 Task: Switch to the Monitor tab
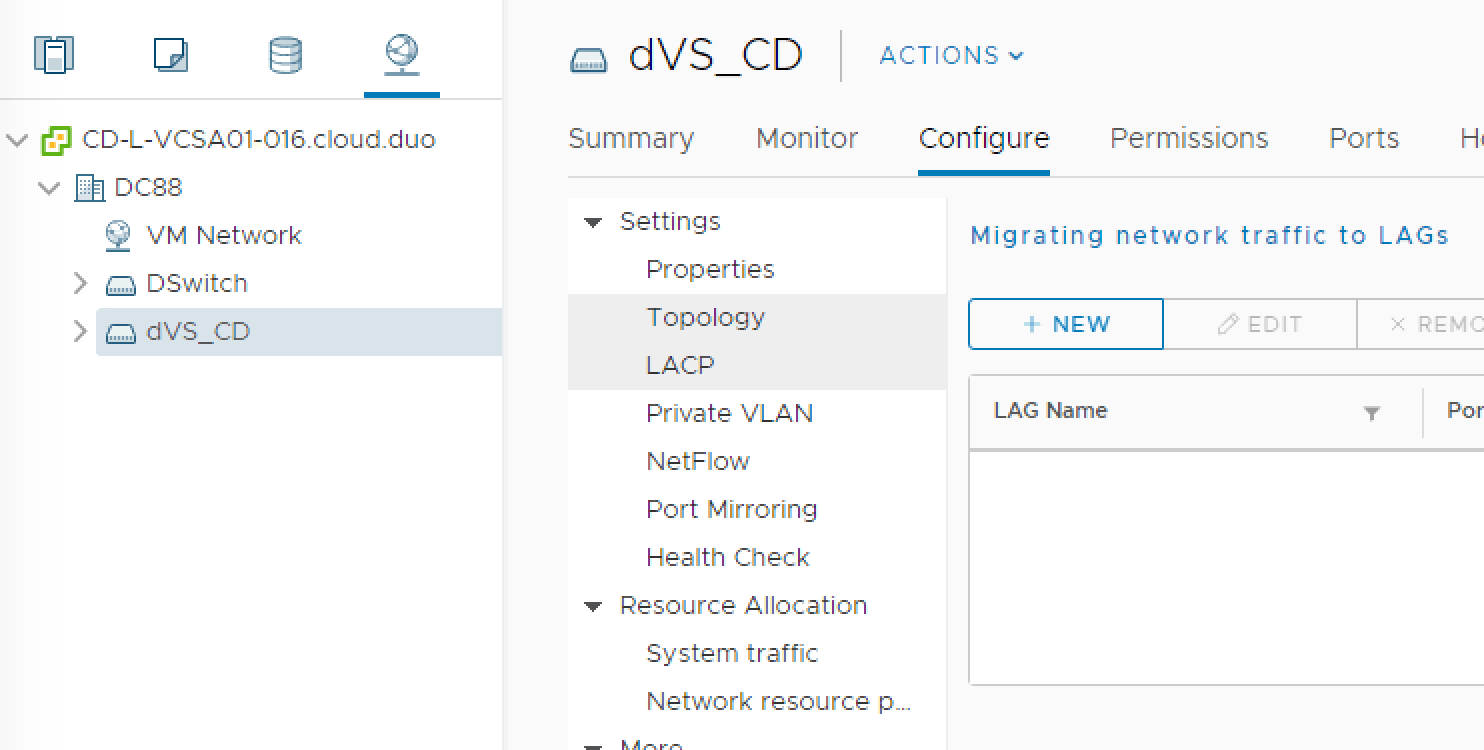(x=806, y=139)
